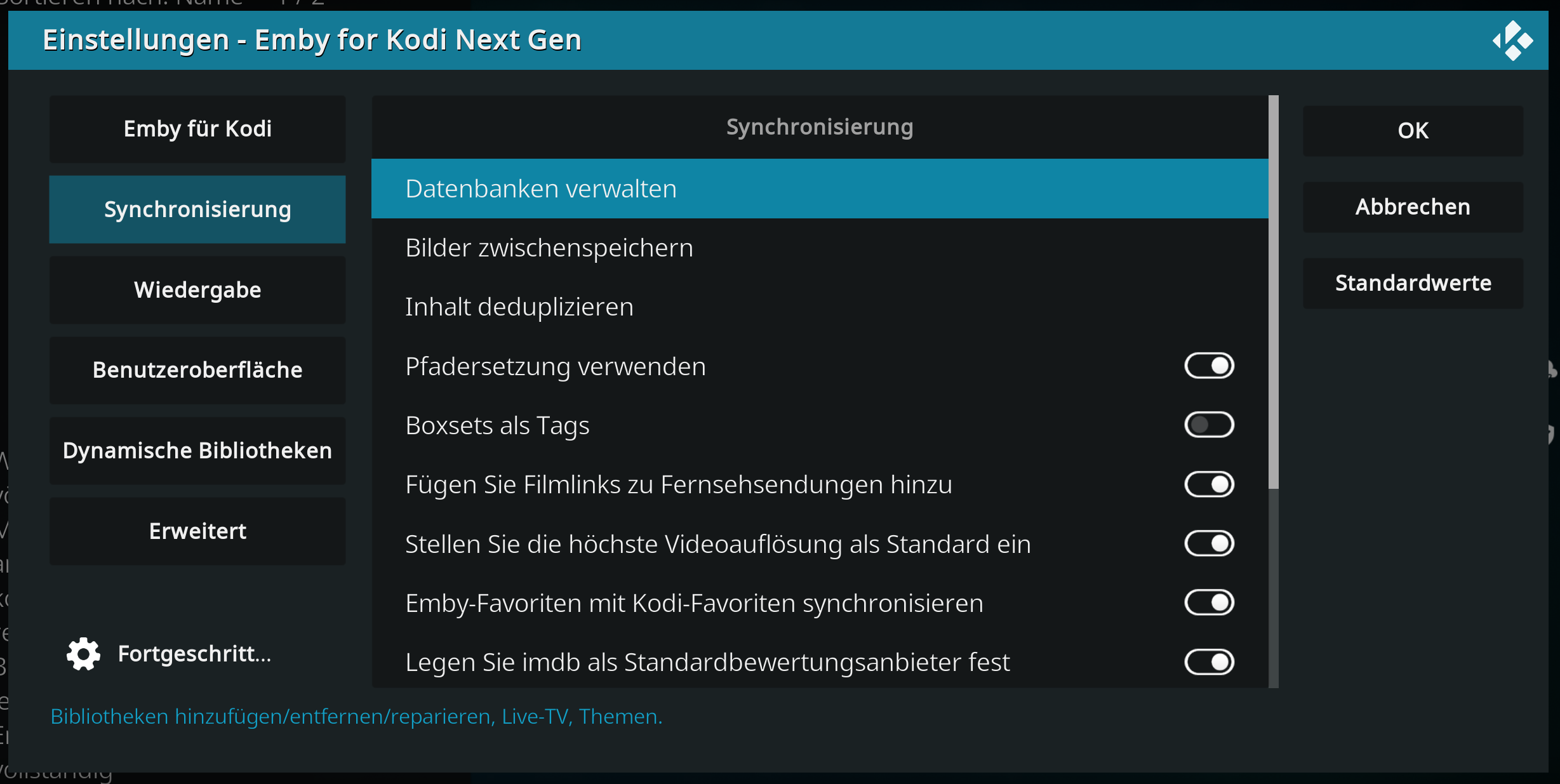Toggle Filmlinks zu Fernsehsendungen switch

click(x=1209, y=484)
